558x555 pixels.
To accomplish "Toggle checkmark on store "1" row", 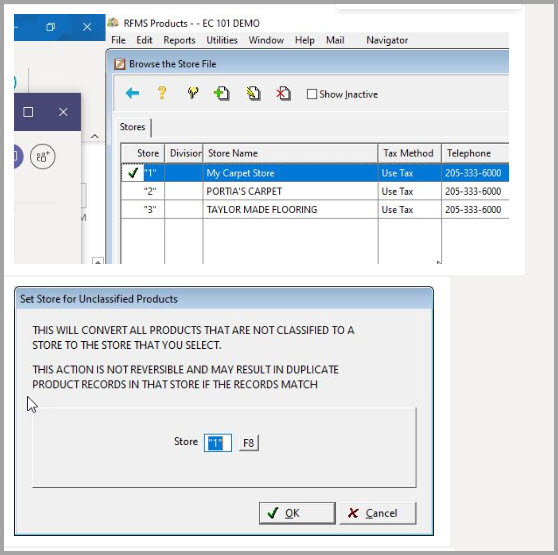I will (133, 173).
